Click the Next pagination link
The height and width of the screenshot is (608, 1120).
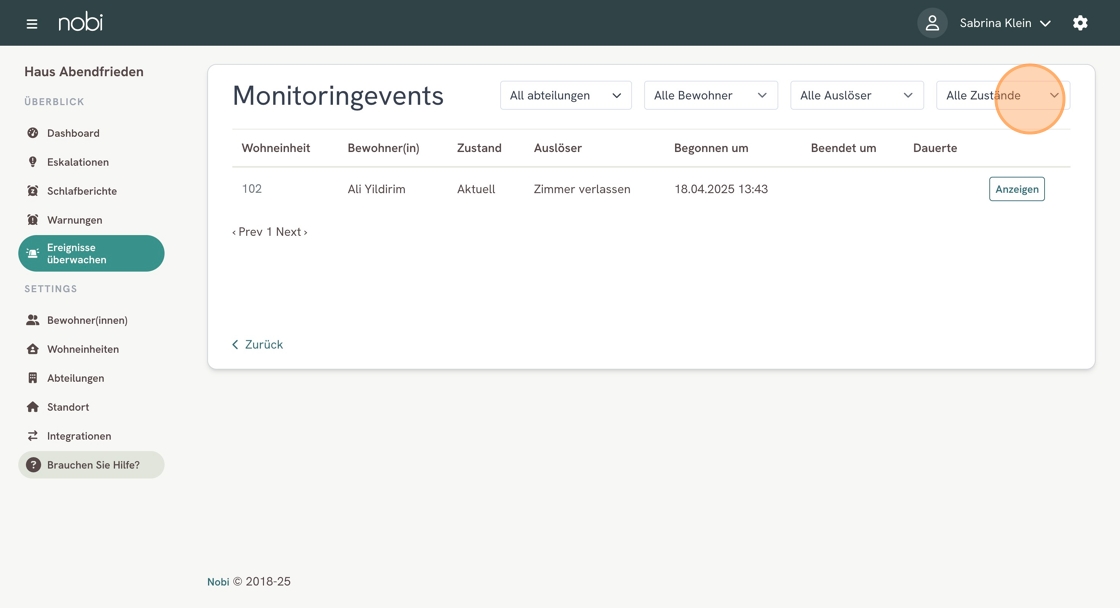coord(291,231)
